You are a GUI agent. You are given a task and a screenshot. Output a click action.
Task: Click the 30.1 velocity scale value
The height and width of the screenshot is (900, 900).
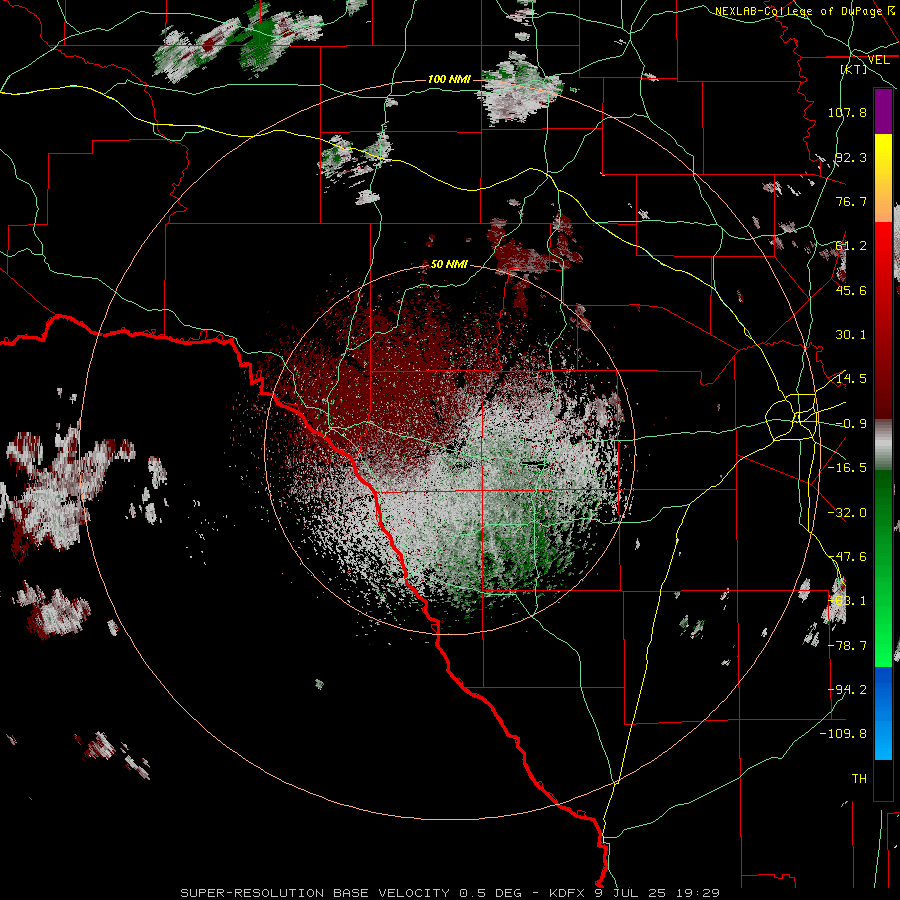(x=851, y=335)
